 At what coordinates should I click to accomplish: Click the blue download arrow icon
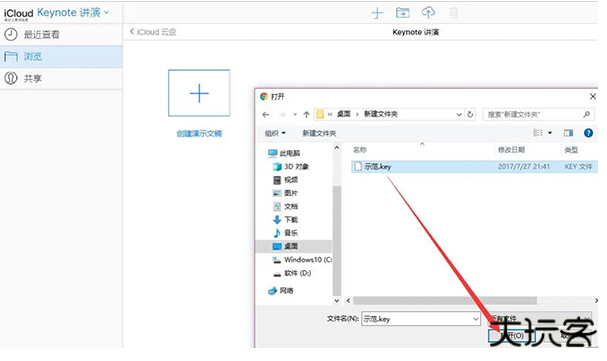277,220
